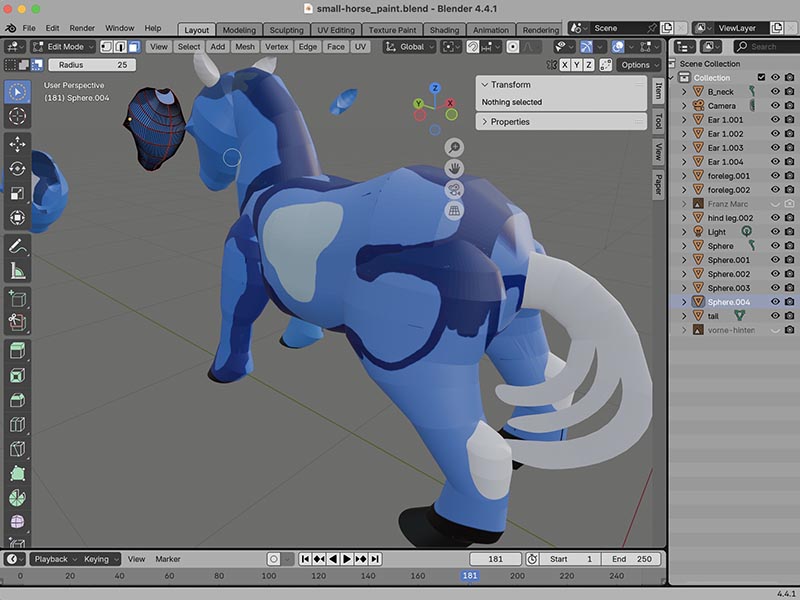Viewport: 800px width, 600px height.
Task: Open the Blender Render menu
Action: (x=80, y=28)
